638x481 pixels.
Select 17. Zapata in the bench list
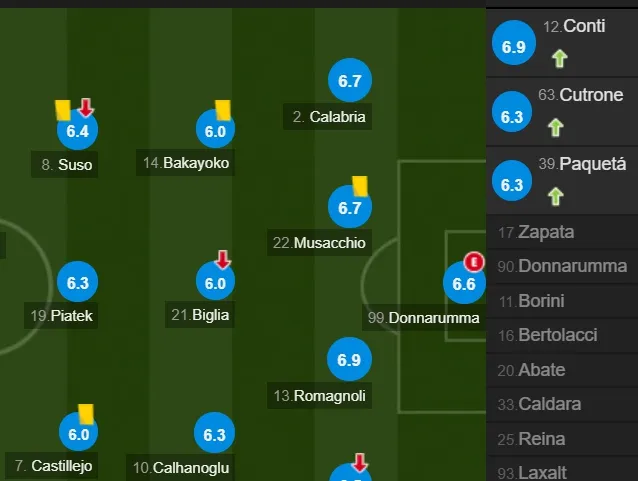coord(562,232)
